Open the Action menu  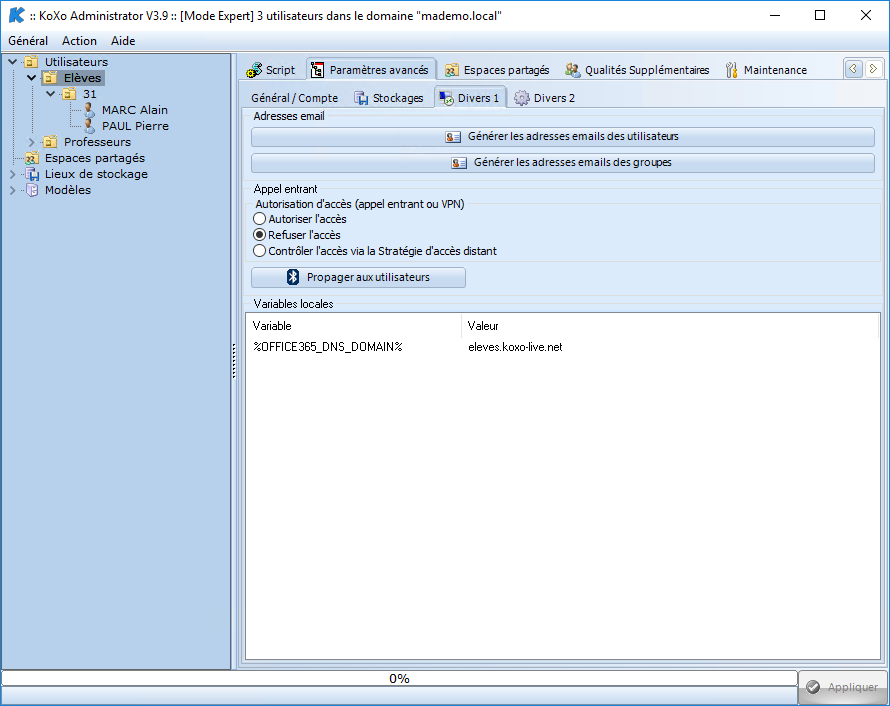[79, 41]
